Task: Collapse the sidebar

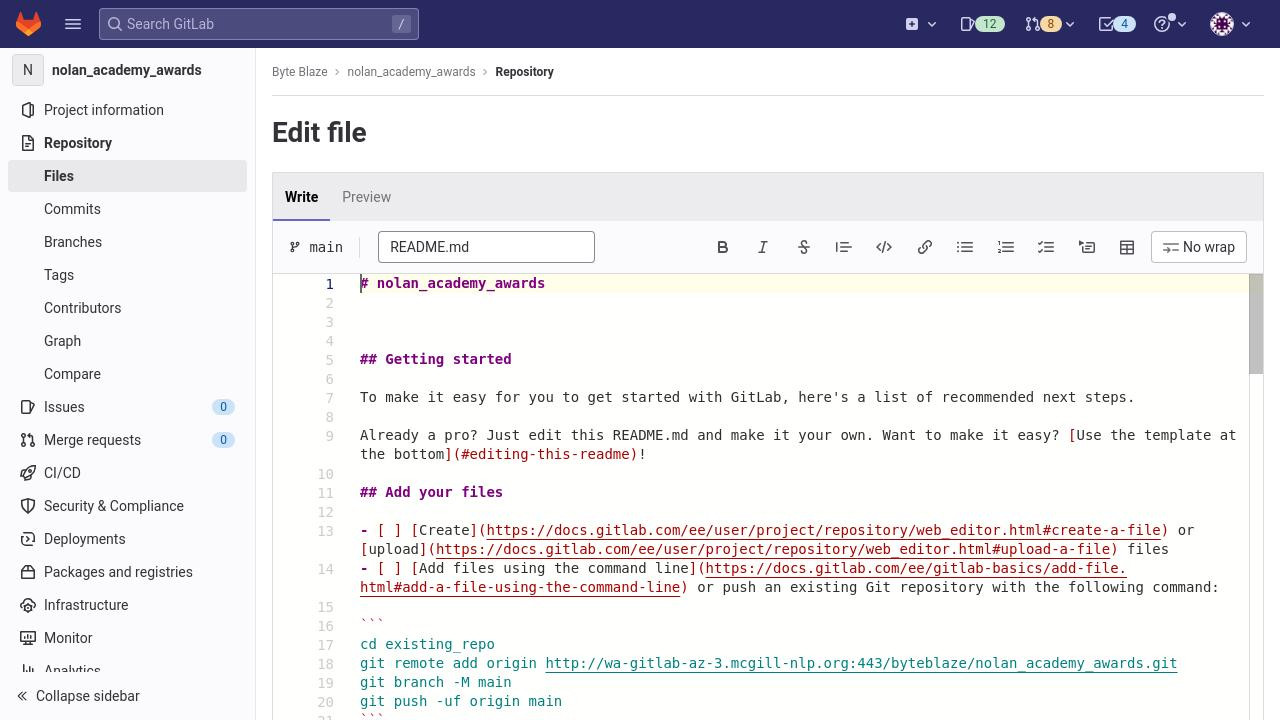Action: (127, 696)
